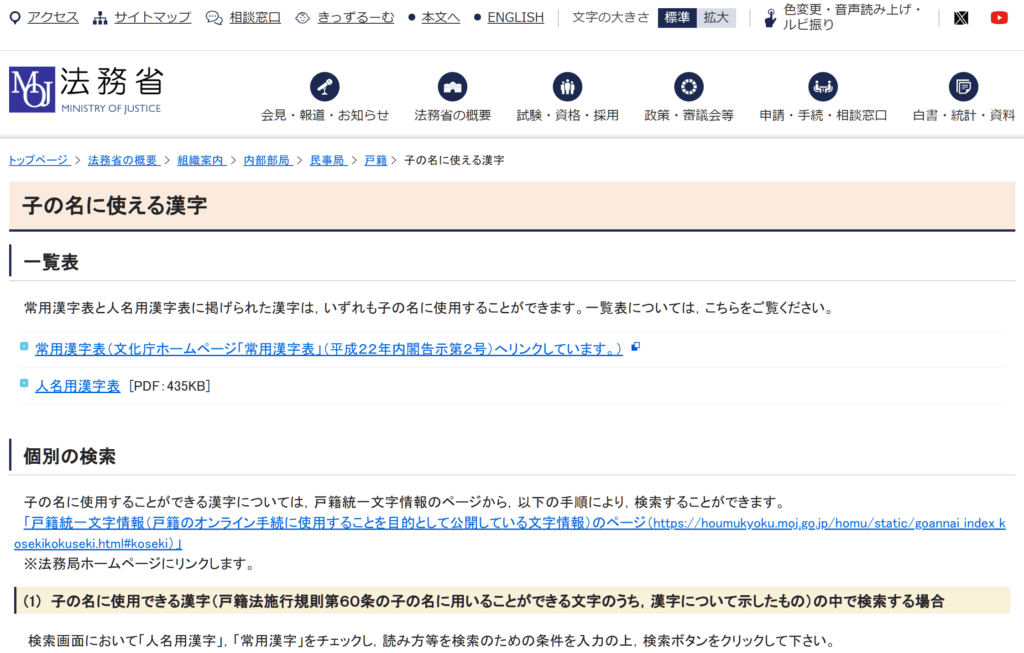Open the サイトマップ link

click(x=151, y=17)
